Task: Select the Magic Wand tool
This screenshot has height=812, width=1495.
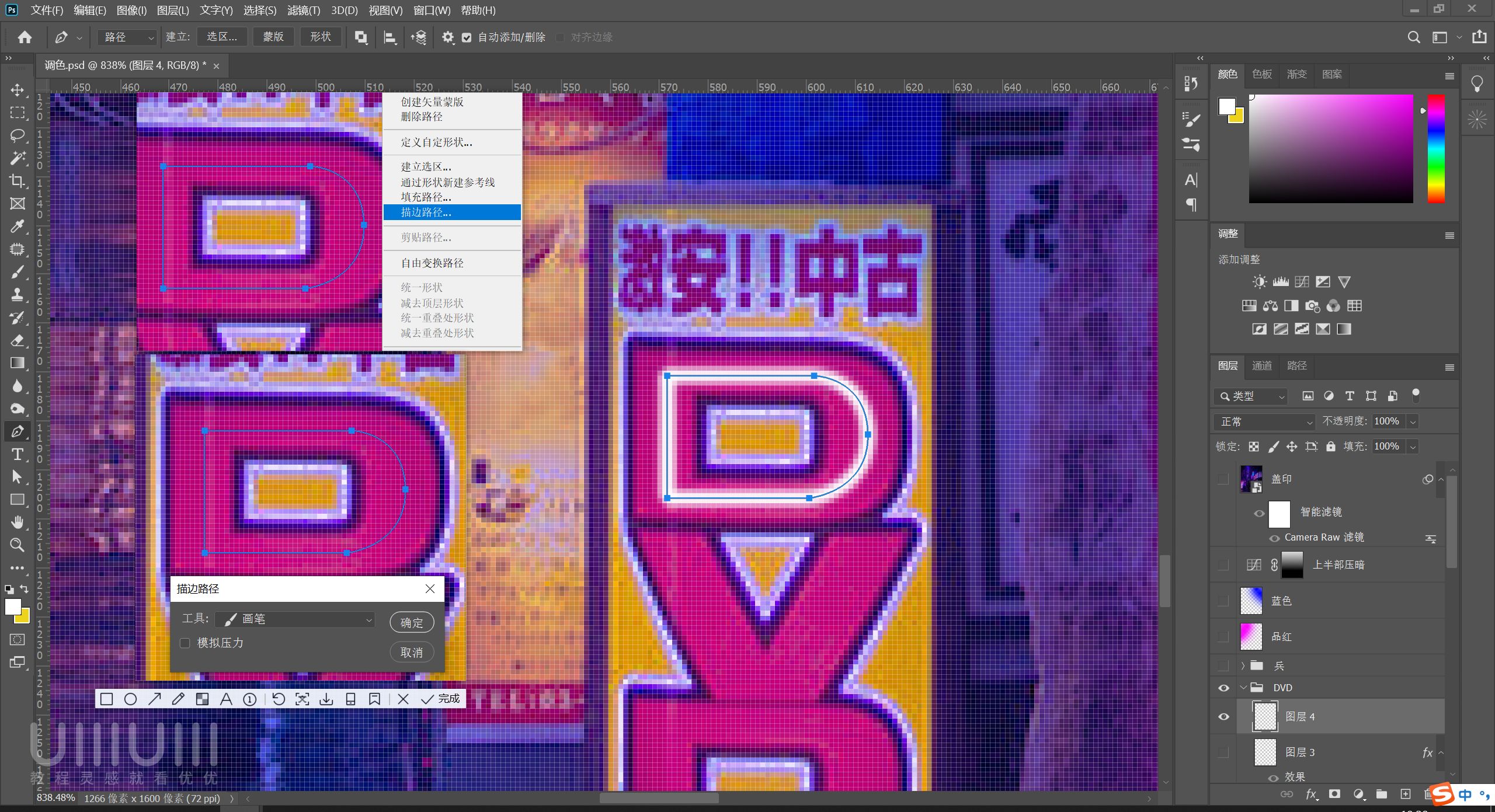Action: [18, 158]
